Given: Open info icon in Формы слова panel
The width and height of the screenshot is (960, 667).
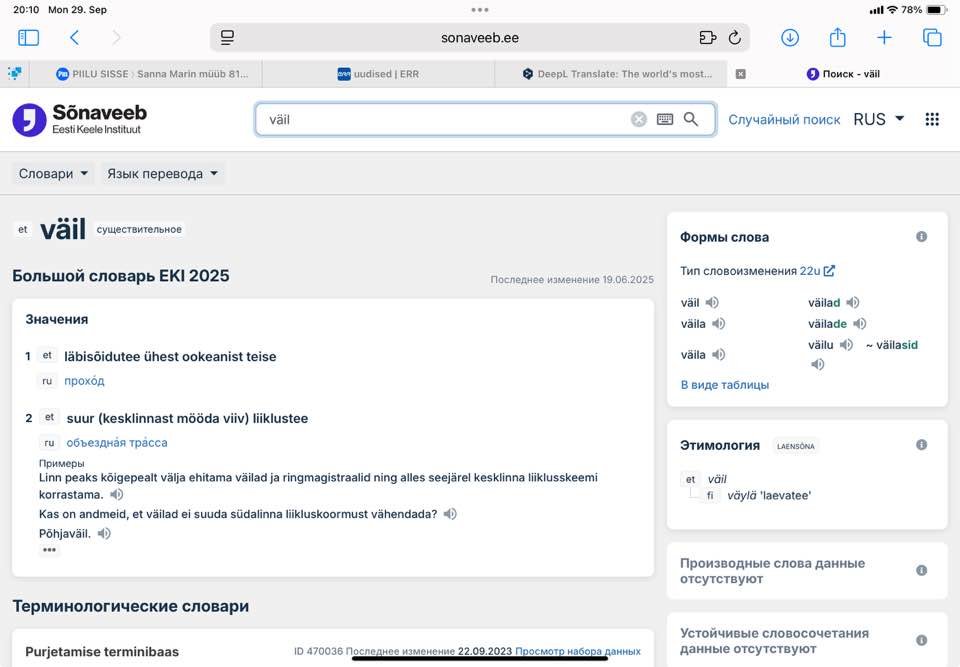Looking at the screenshot, I should click(x=921, y=237).
